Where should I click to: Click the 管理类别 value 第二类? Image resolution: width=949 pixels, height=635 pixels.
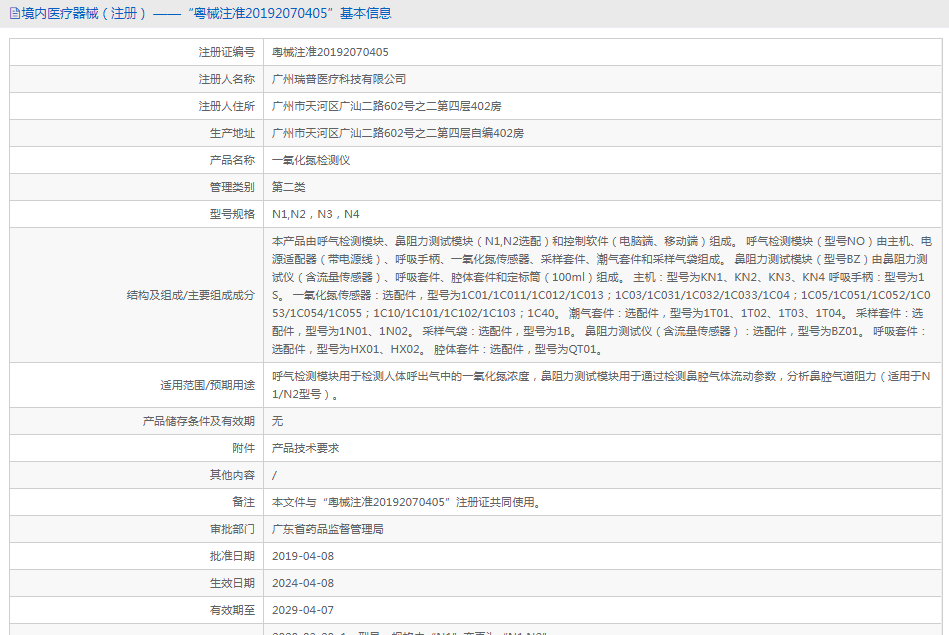[x=289, y=187]
